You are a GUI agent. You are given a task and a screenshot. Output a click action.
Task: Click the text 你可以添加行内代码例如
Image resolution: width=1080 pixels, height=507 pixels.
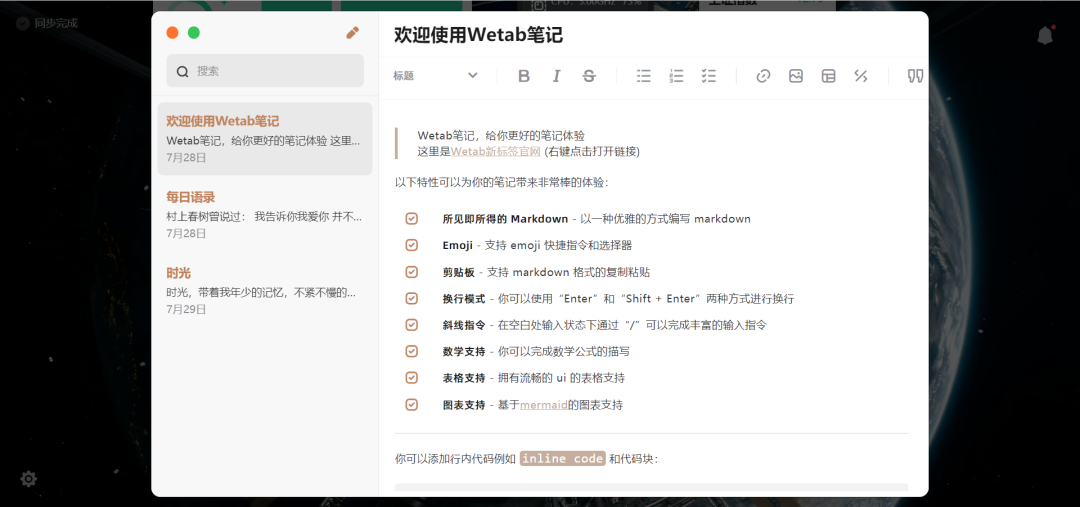(455, 459)
